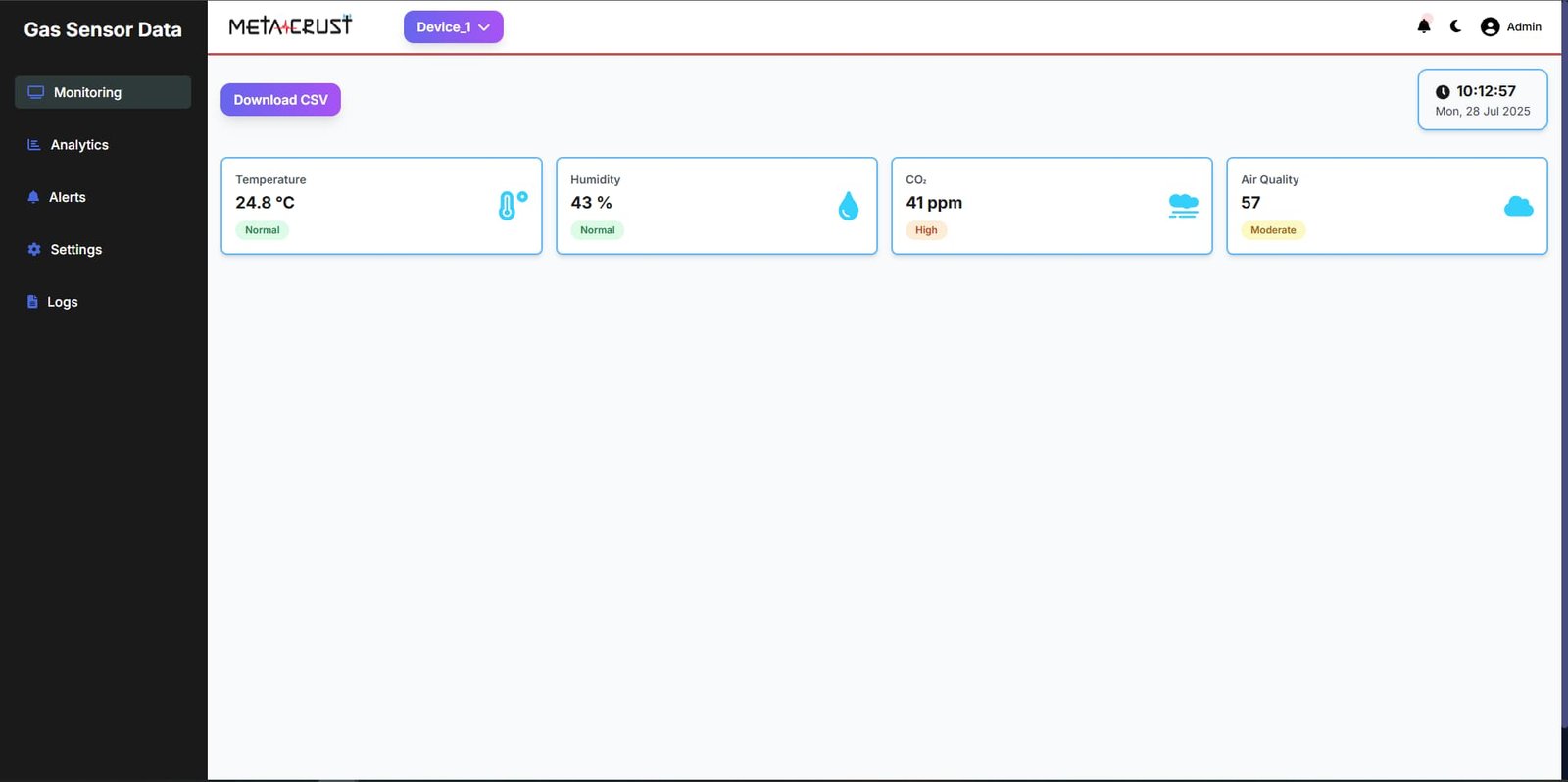Click the Moderate badge on Air Quality
This screenshot has height=782, width=1568.
point(1273,230)
